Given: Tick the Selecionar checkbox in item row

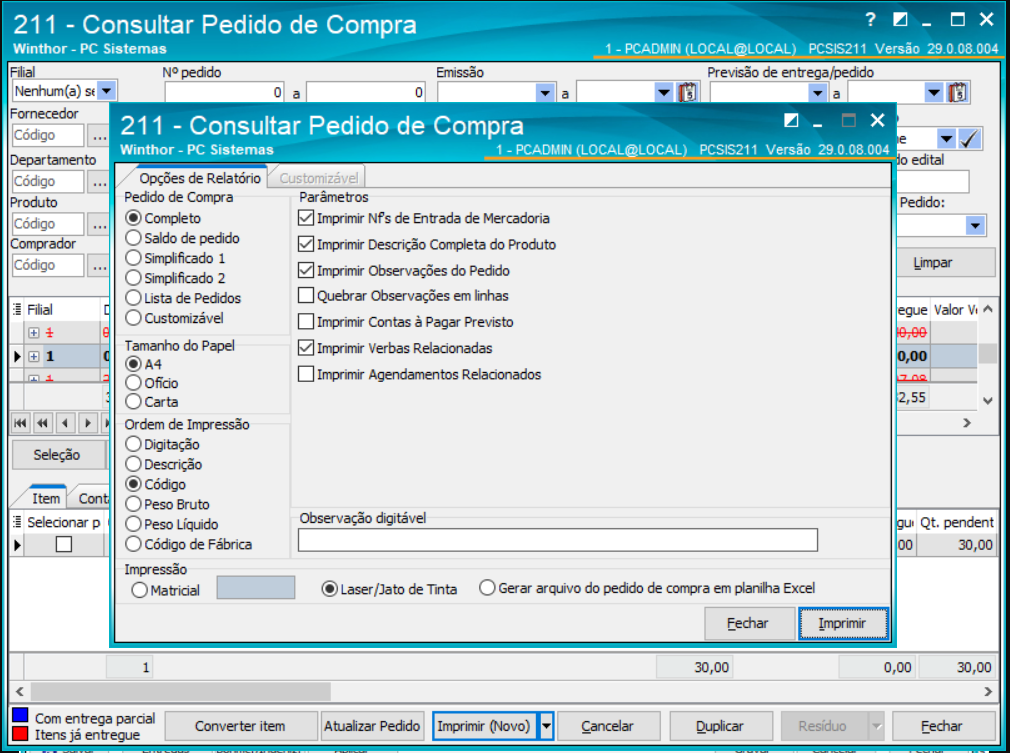Looking at the screenshot, I should tap(64, 545).
